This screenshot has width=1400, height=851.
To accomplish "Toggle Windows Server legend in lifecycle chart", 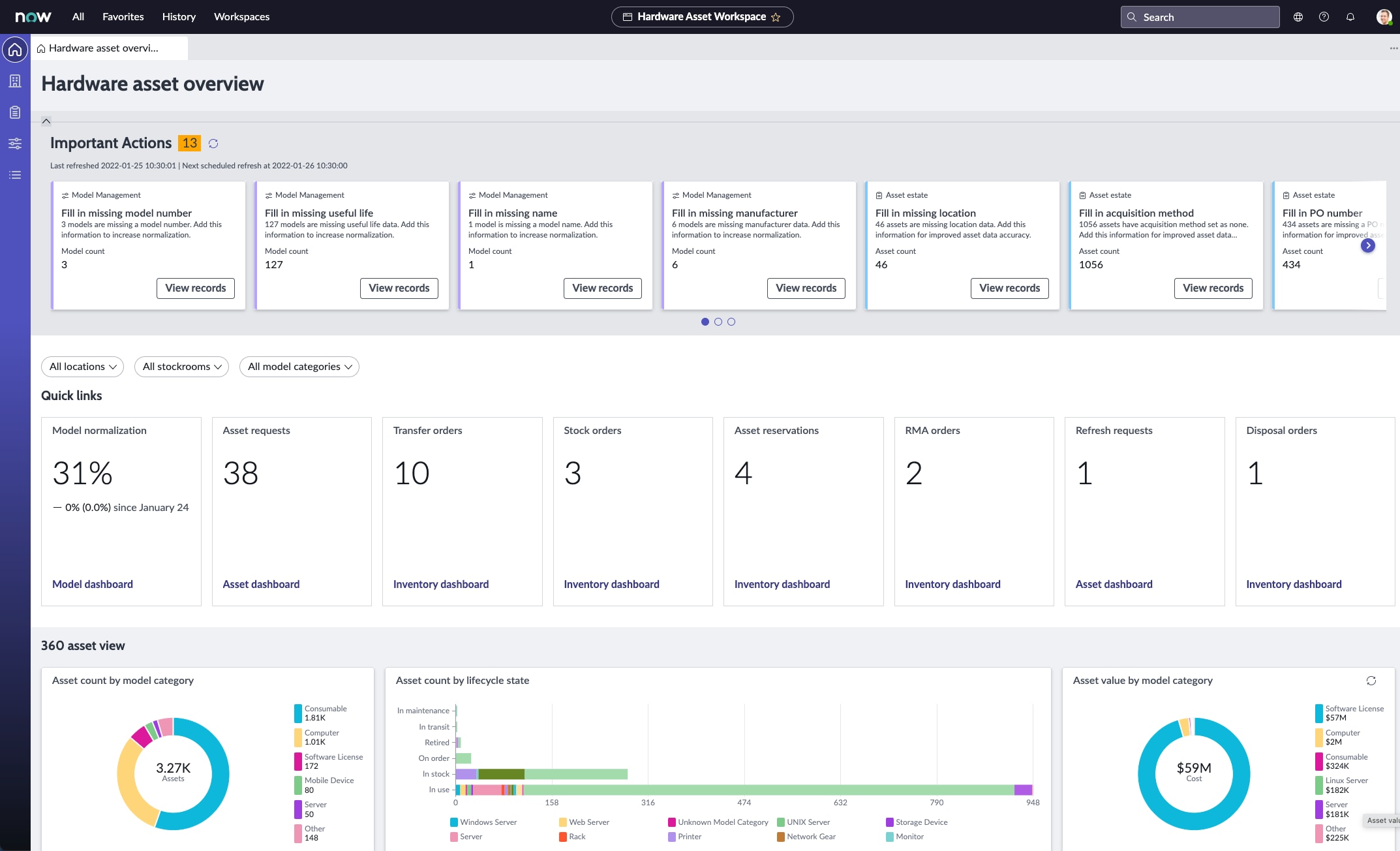I will click(x=483, y=822).
